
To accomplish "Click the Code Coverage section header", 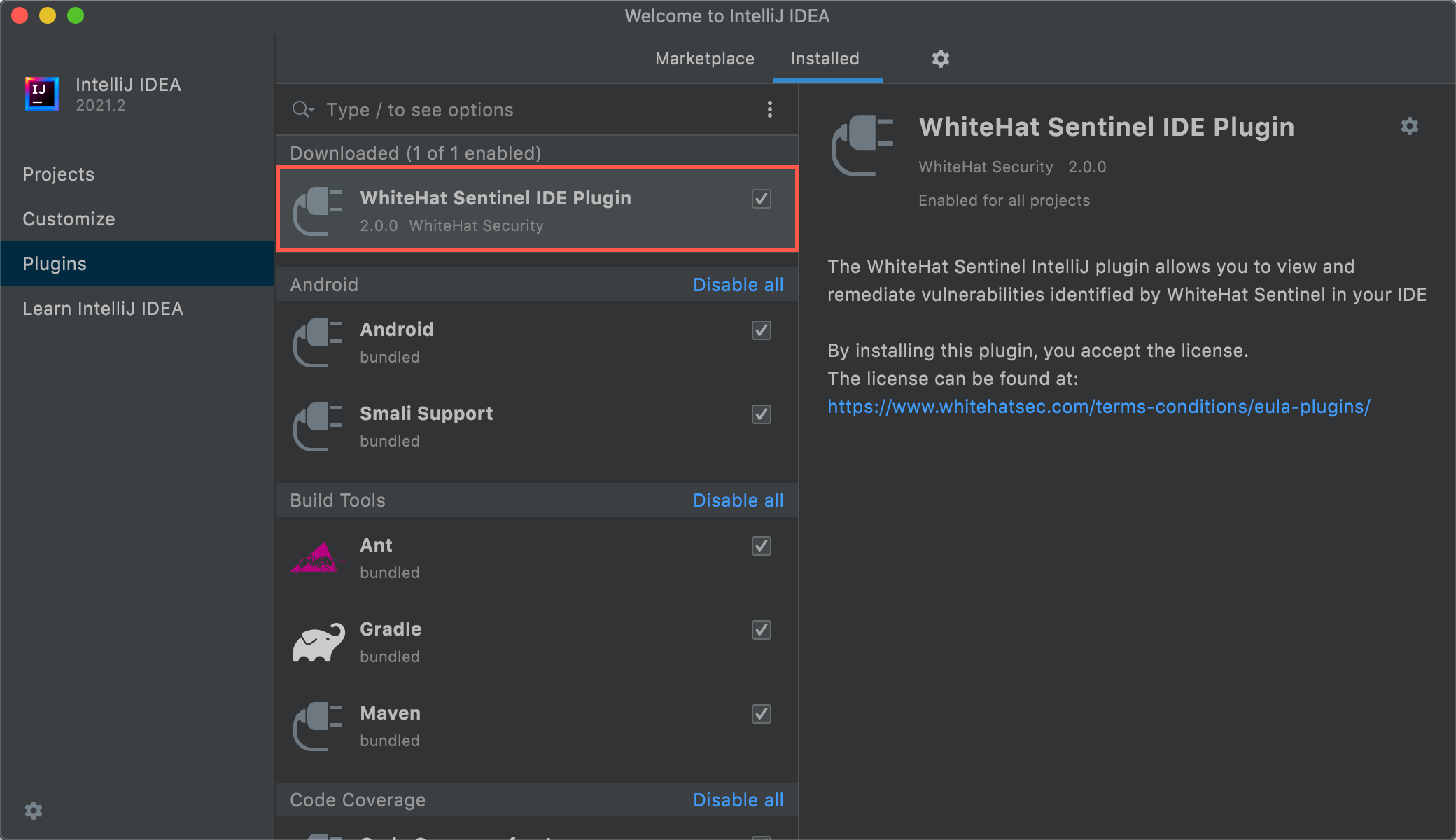I will pos(357,800).
